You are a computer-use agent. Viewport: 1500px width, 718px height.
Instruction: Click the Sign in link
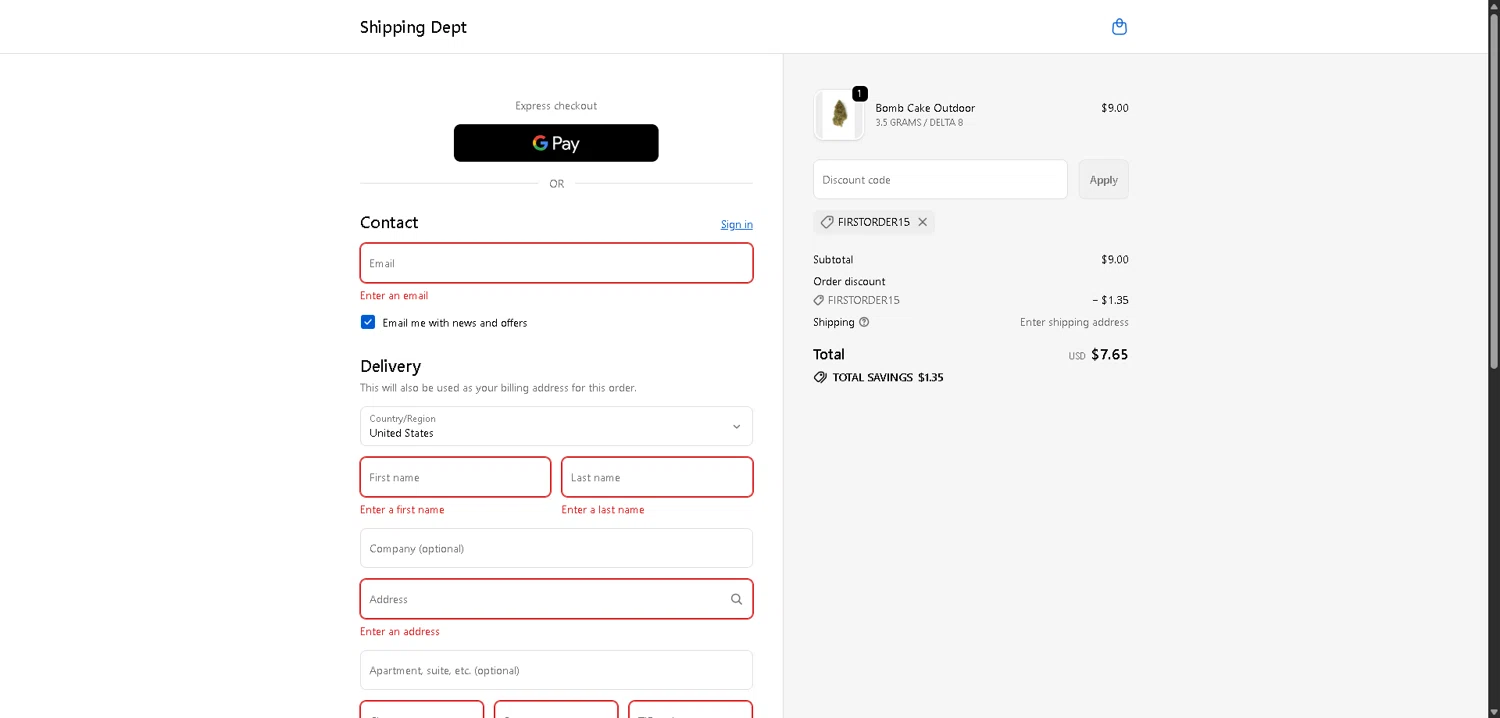(x=736, y=224)
